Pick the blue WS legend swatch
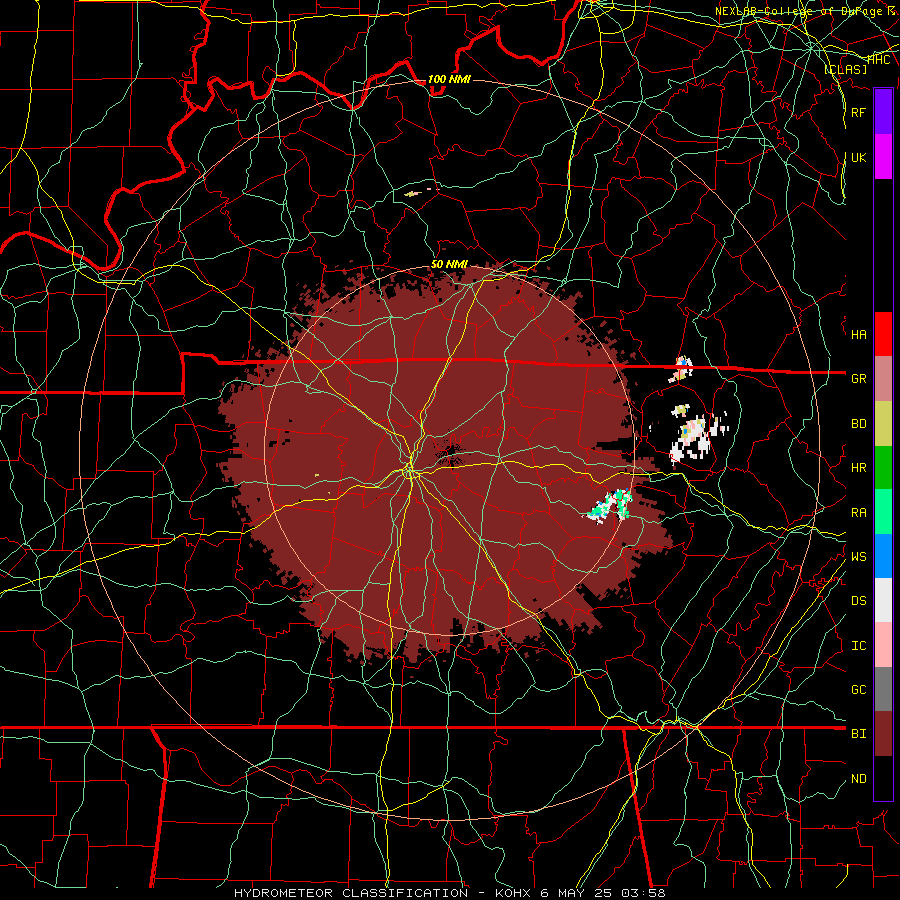 [x=883, y=556]
